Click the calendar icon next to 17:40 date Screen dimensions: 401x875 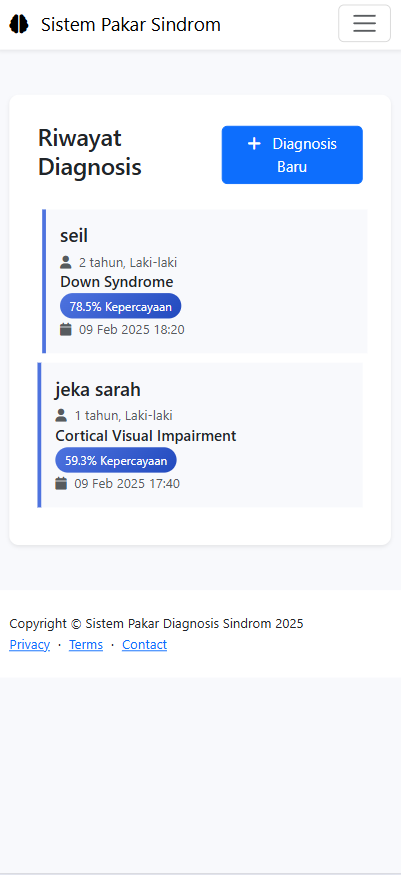click(61, 483)
